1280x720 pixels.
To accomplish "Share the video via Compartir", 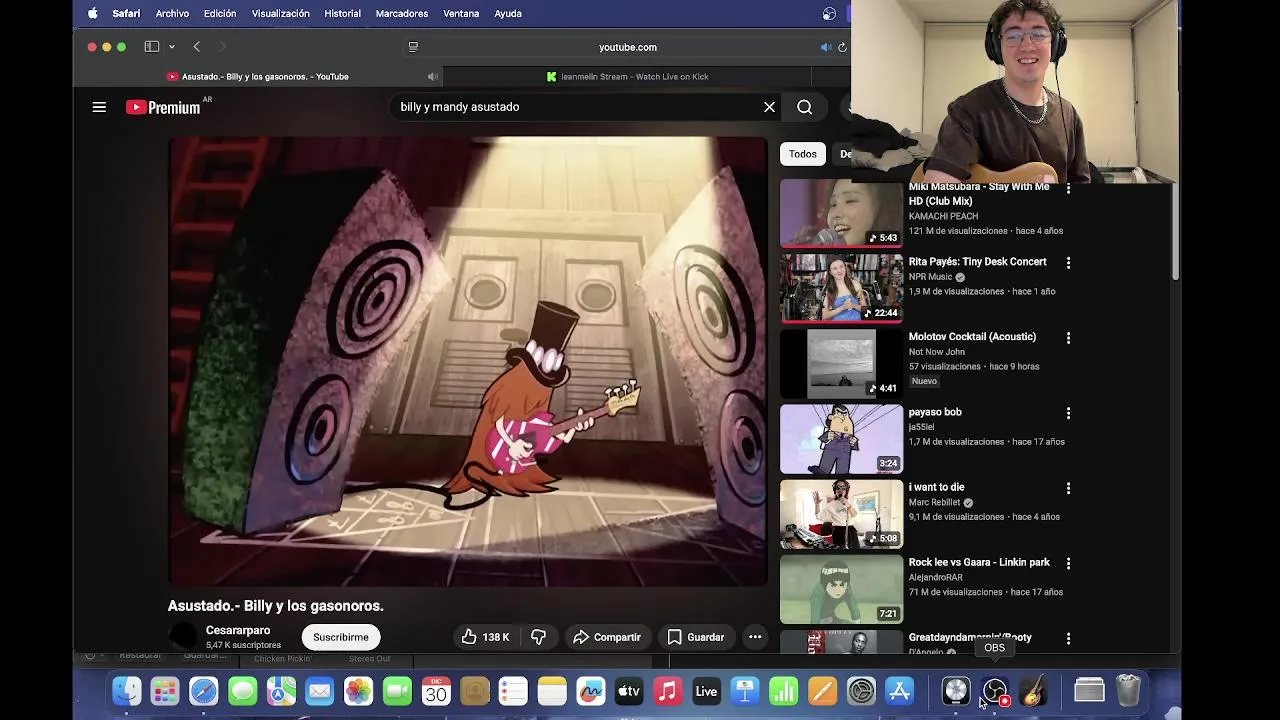I will click(607, 637).
